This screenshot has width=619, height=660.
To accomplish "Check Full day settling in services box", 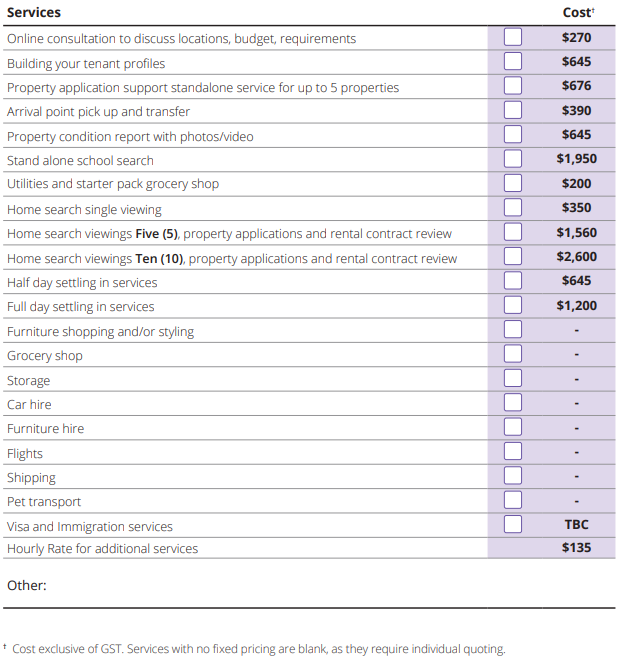I will click(x=513, y=305).
